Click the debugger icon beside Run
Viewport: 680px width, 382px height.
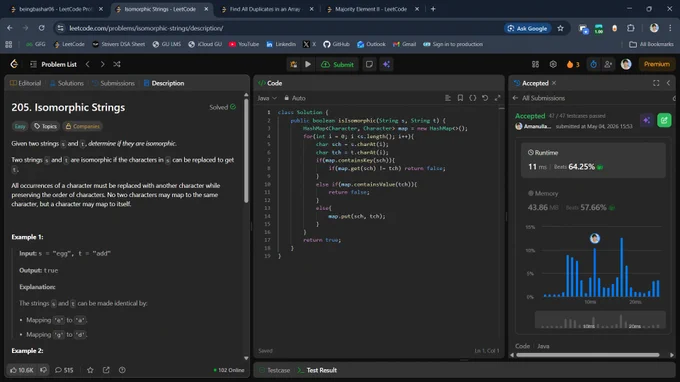(x=294, y=64)
